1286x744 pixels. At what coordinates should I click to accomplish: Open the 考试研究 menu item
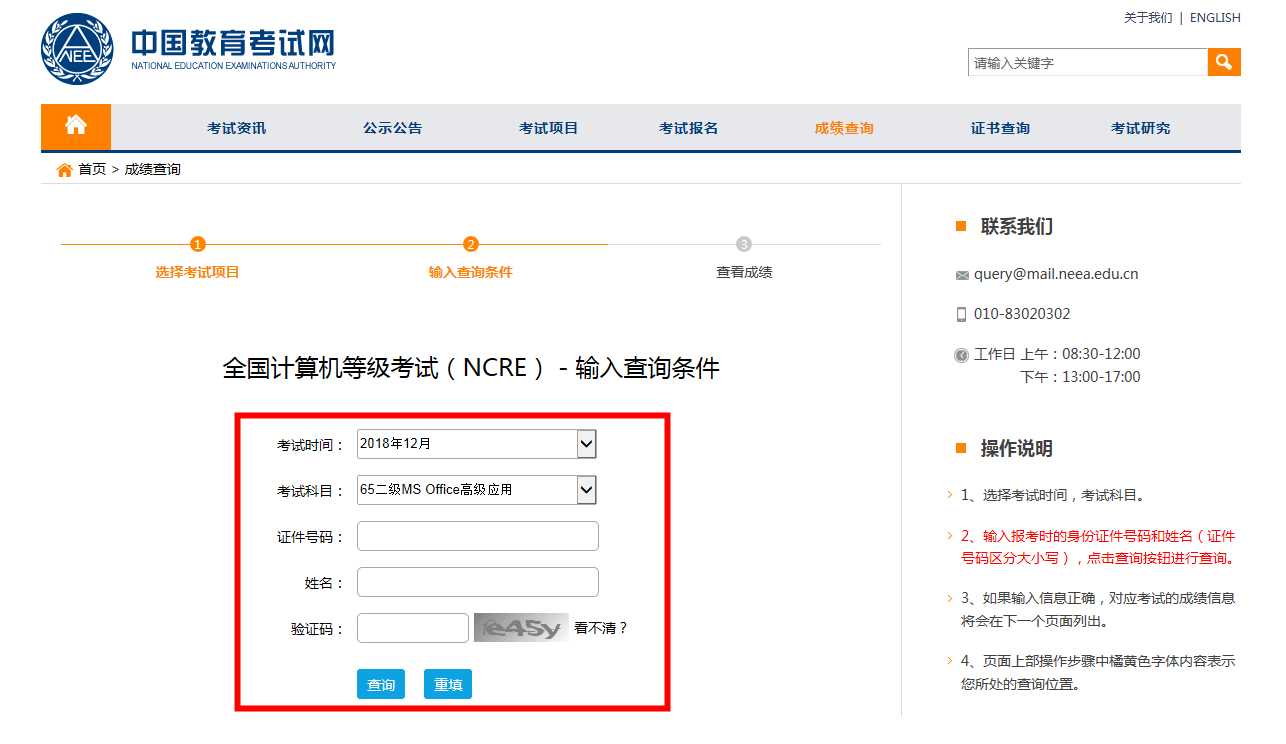[1141, 128]
